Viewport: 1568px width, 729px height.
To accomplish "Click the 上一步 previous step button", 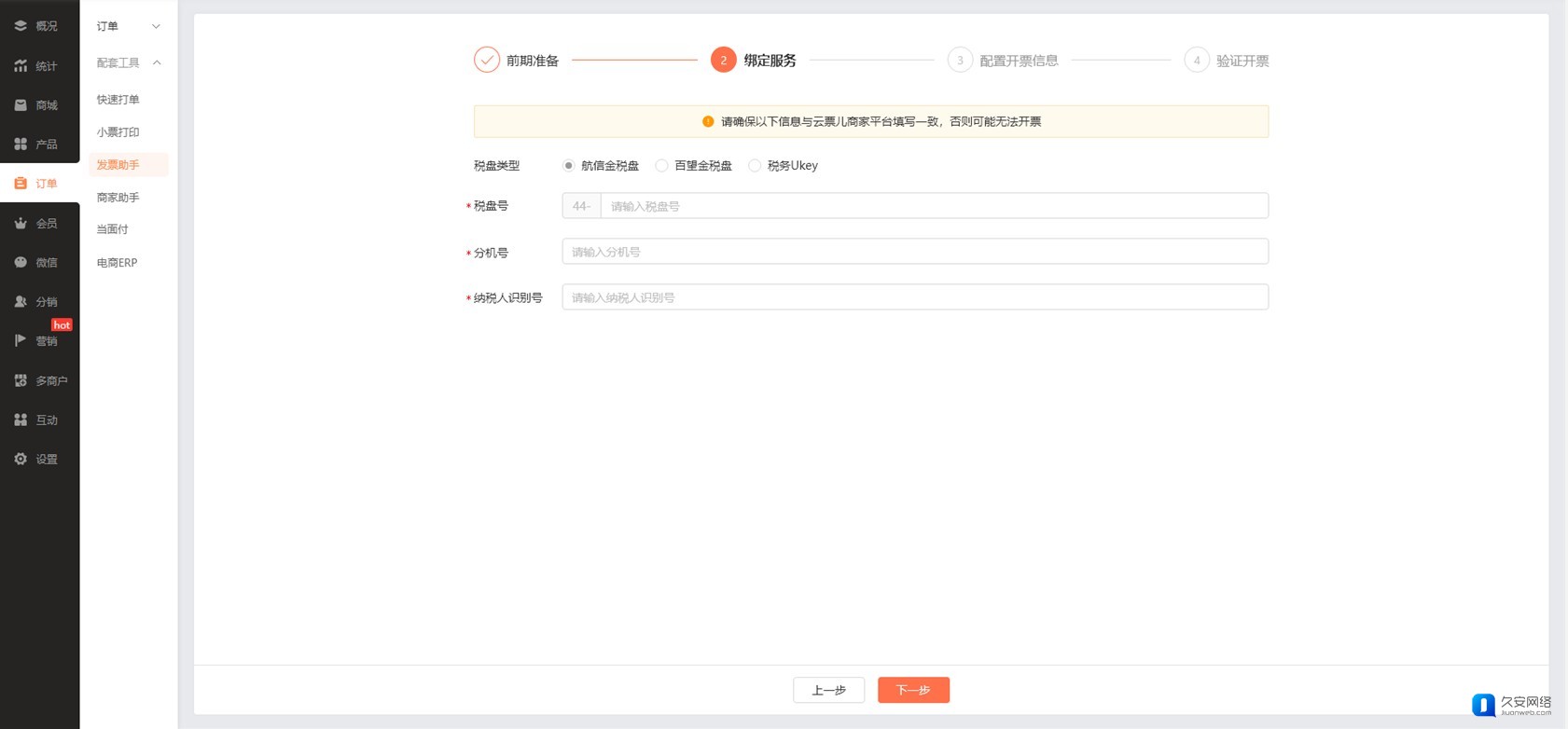I will point(828,690).
